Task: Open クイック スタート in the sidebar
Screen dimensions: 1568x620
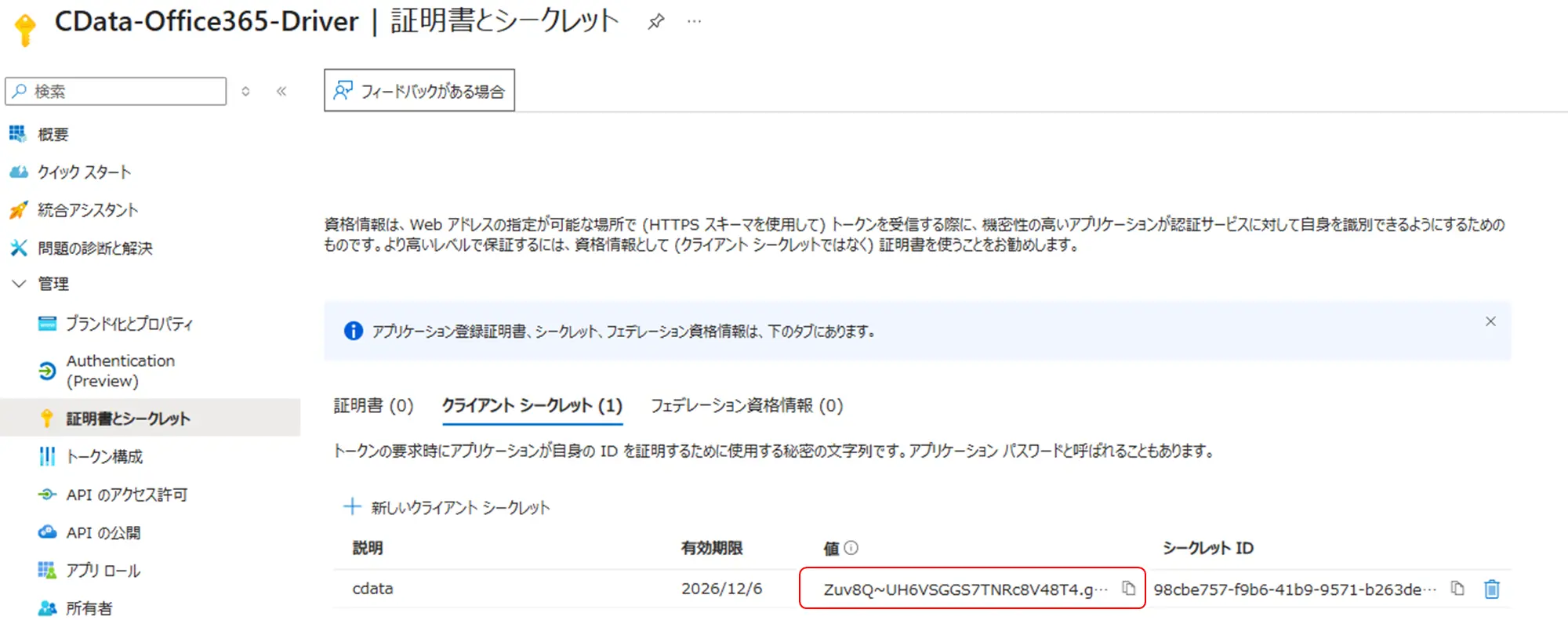Action: tap(84, 172)
